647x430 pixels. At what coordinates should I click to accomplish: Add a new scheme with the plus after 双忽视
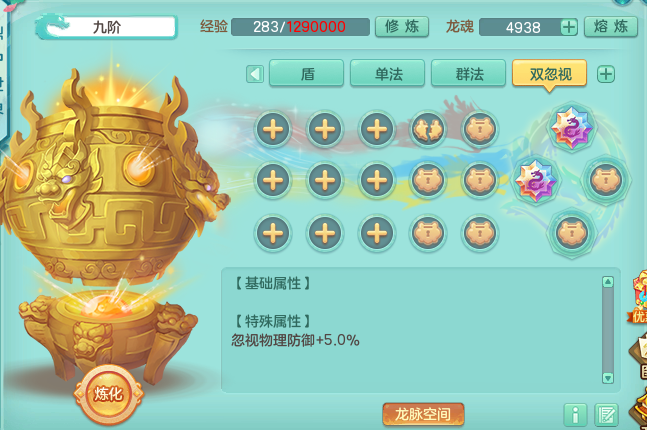[606, 74]
